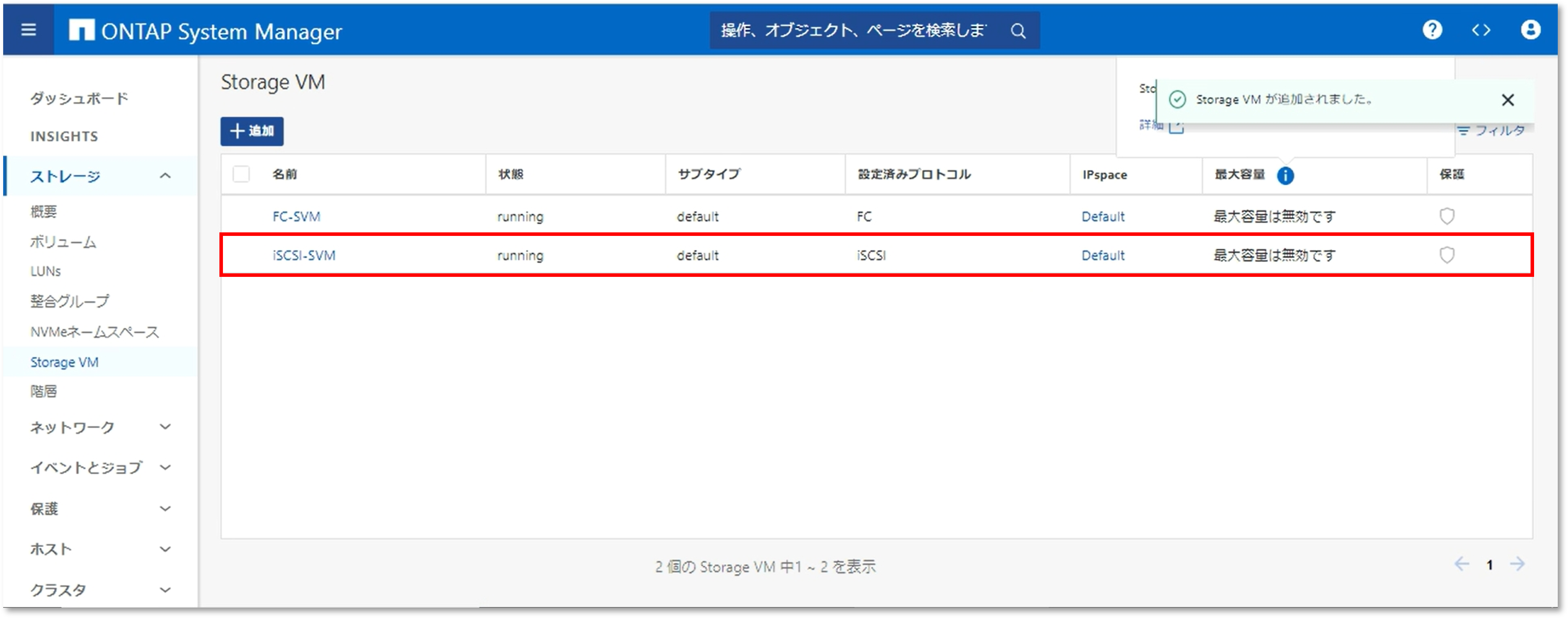Screen dimensions: 1568x618
Task: Click 最大容量は無効です in iSCSI-SVM row
Action: tap(1274, 255)
